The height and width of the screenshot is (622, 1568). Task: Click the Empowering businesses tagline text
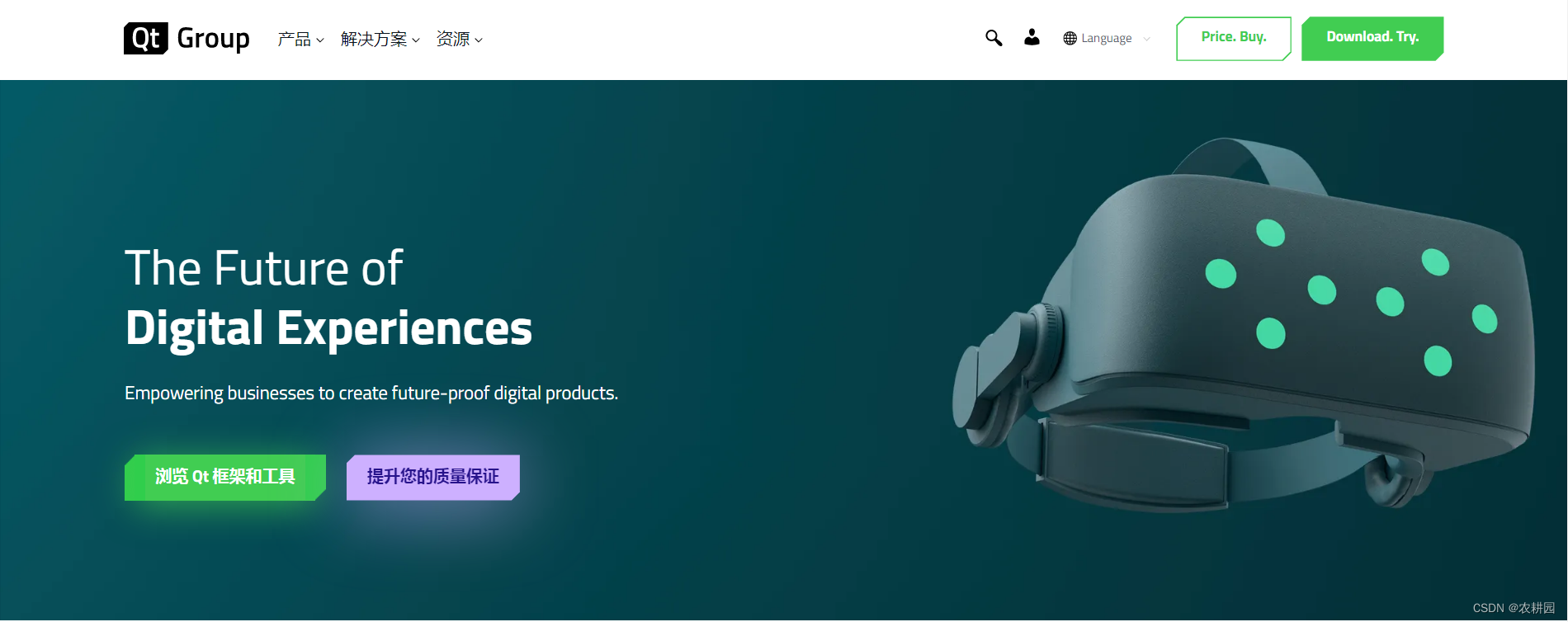click(x=371, y=393)
